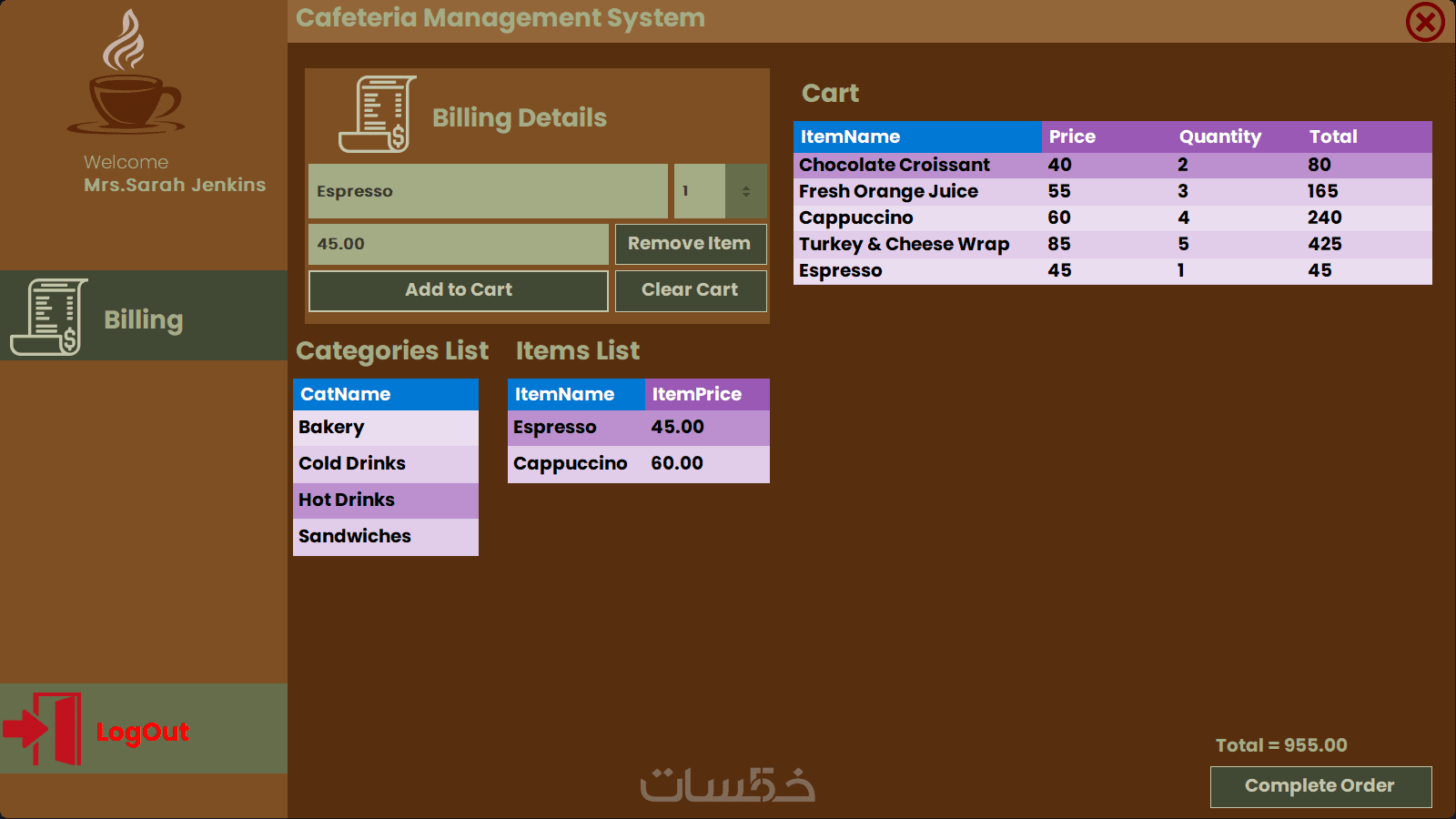Select the Hot Drinks category
The height and width of the screenshot is (819, 1456).
pyautogui.click(x=386, y=500)
